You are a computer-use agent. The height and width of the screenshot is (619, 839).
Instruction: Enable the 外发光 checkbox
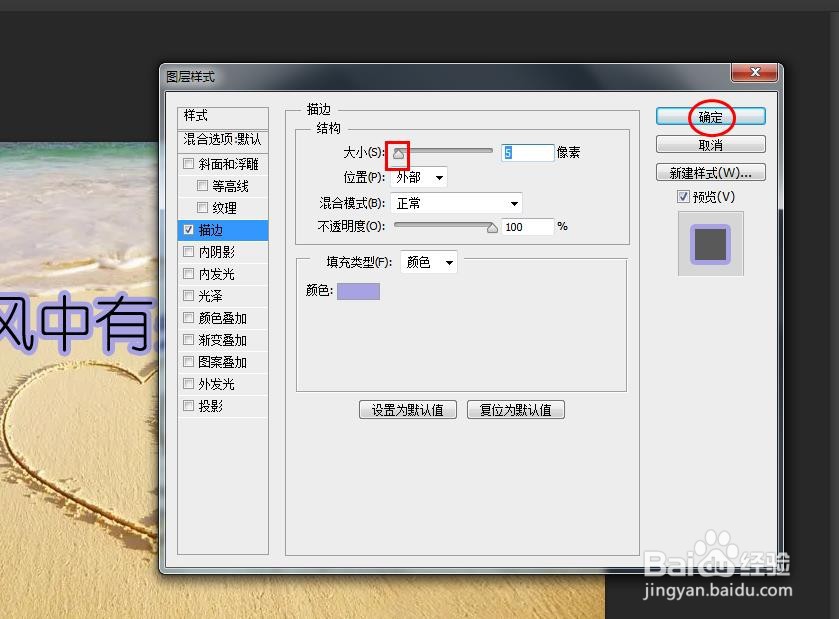[x=188, y=384]
